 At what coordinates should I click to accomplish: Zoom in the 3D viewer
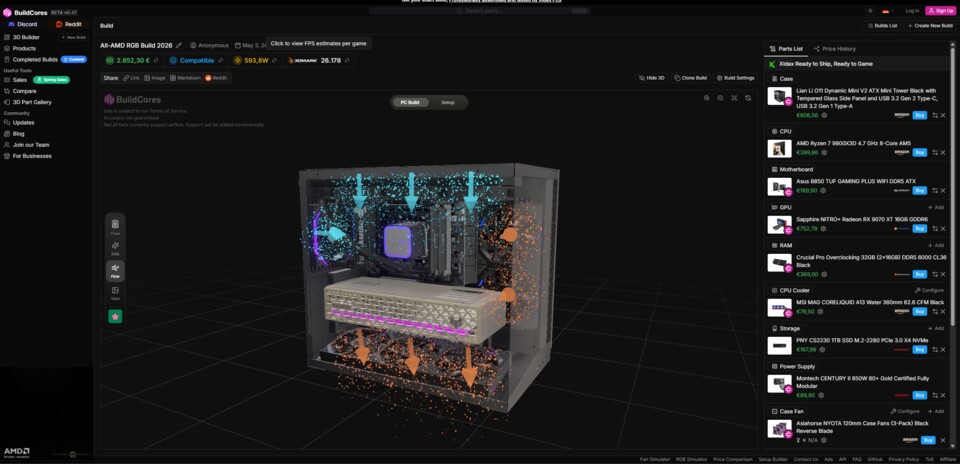(707, 98)
